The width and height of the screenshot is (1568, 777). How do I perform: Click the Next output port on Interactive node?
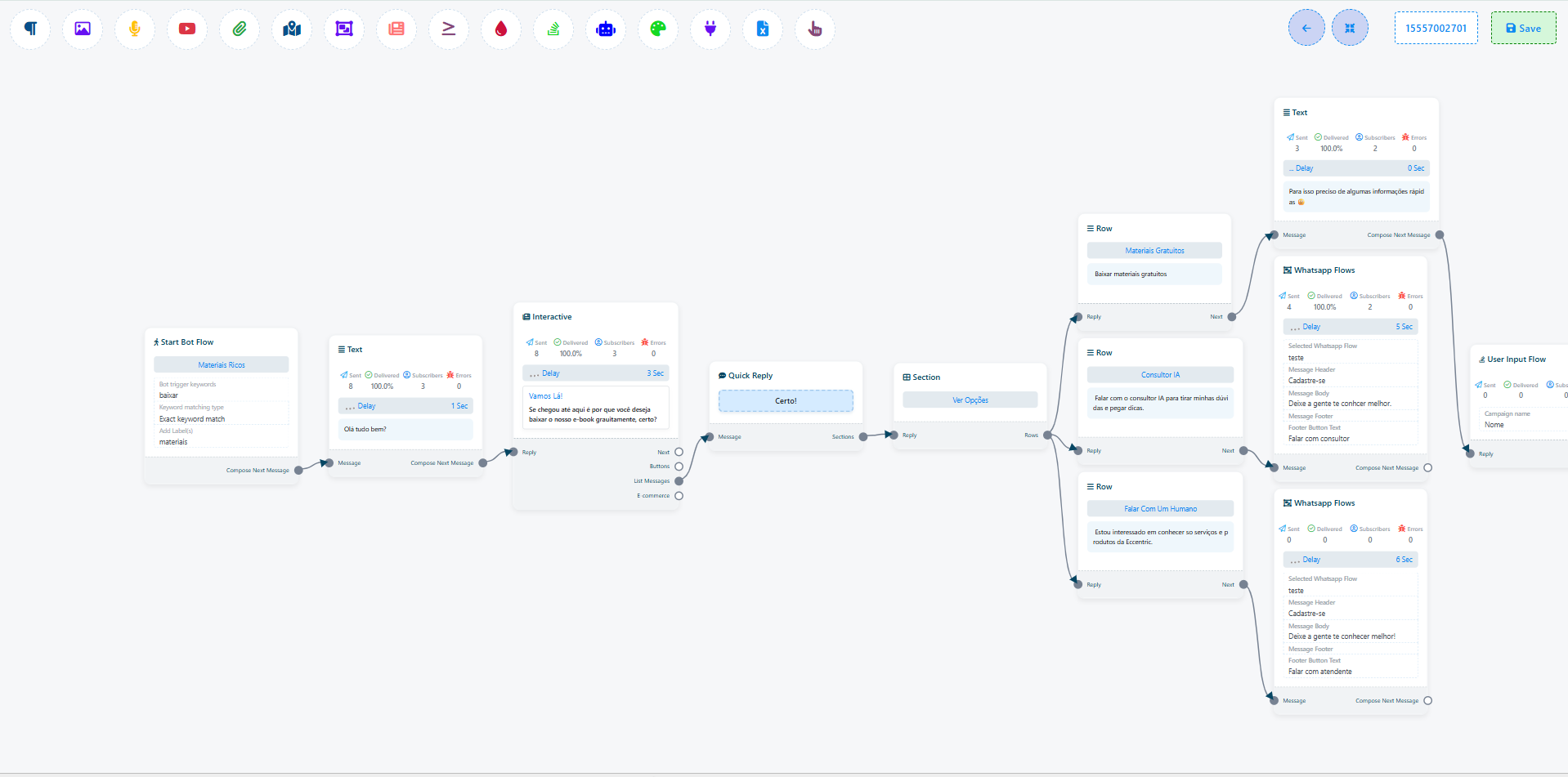pos(679,452)
